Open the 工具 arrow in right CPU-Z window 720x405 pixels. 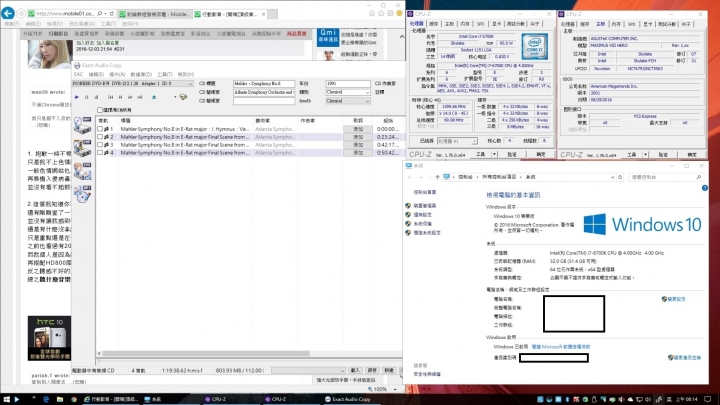point(646,155)
